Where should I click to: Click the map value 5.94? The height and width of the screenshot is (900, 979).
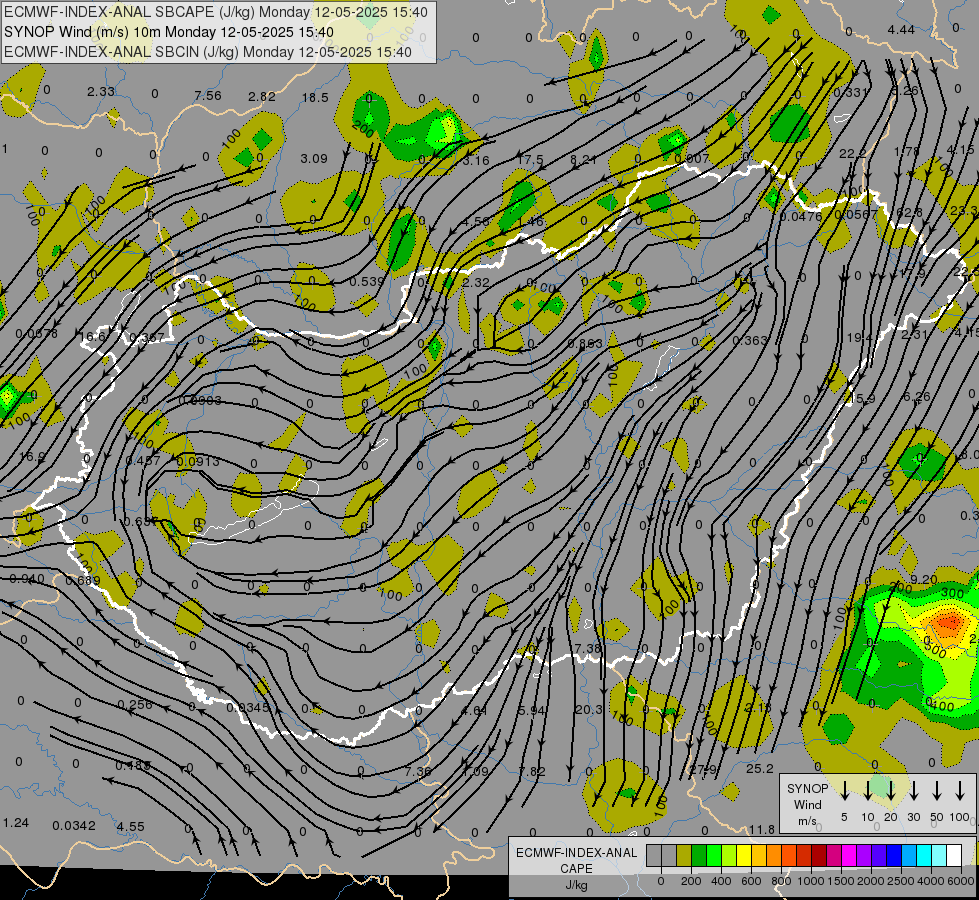[x=532, y=711]
